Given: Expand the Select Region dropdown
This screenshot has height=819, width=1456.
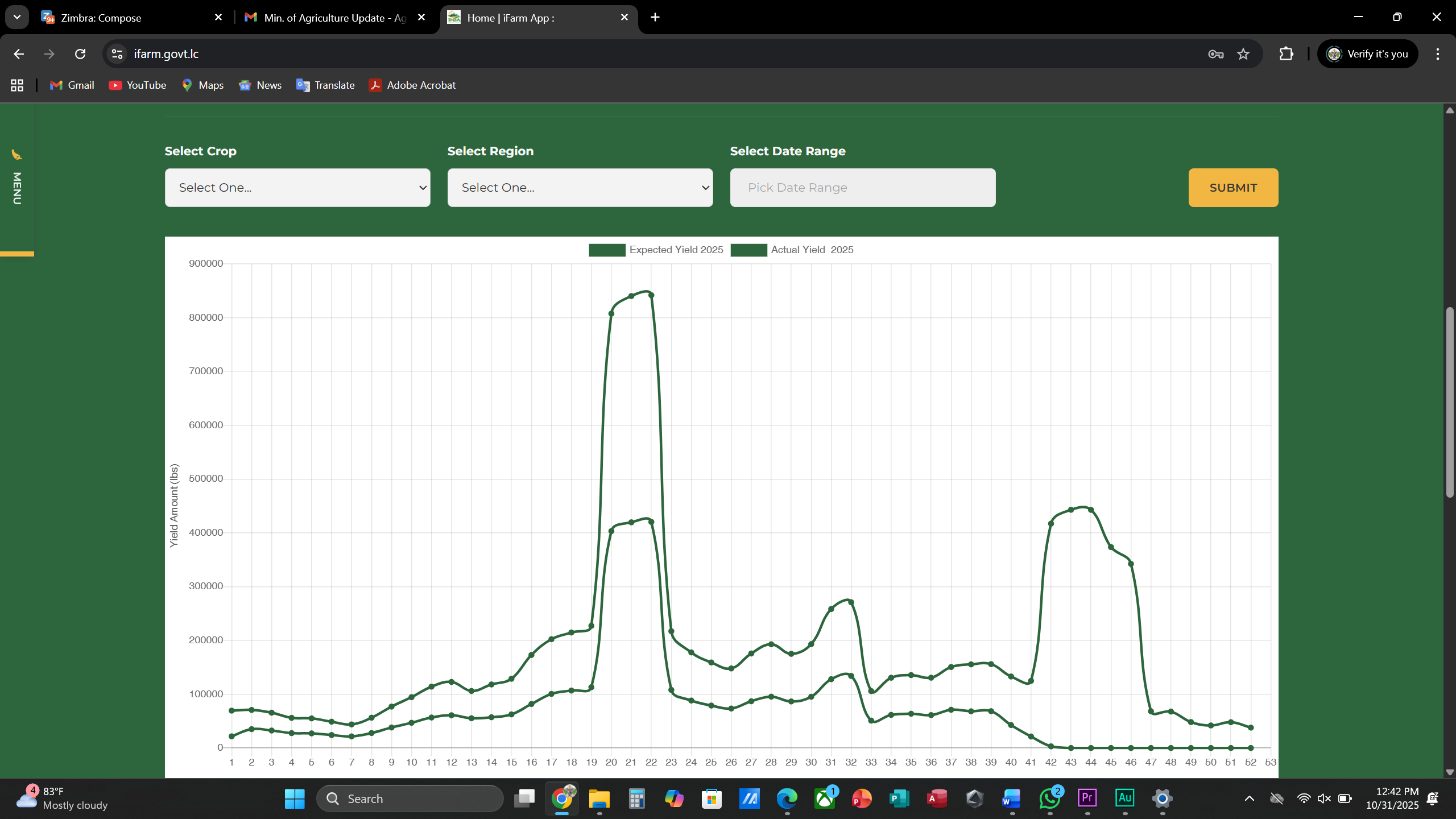Looking at the screenshot, I should (580, 188).
